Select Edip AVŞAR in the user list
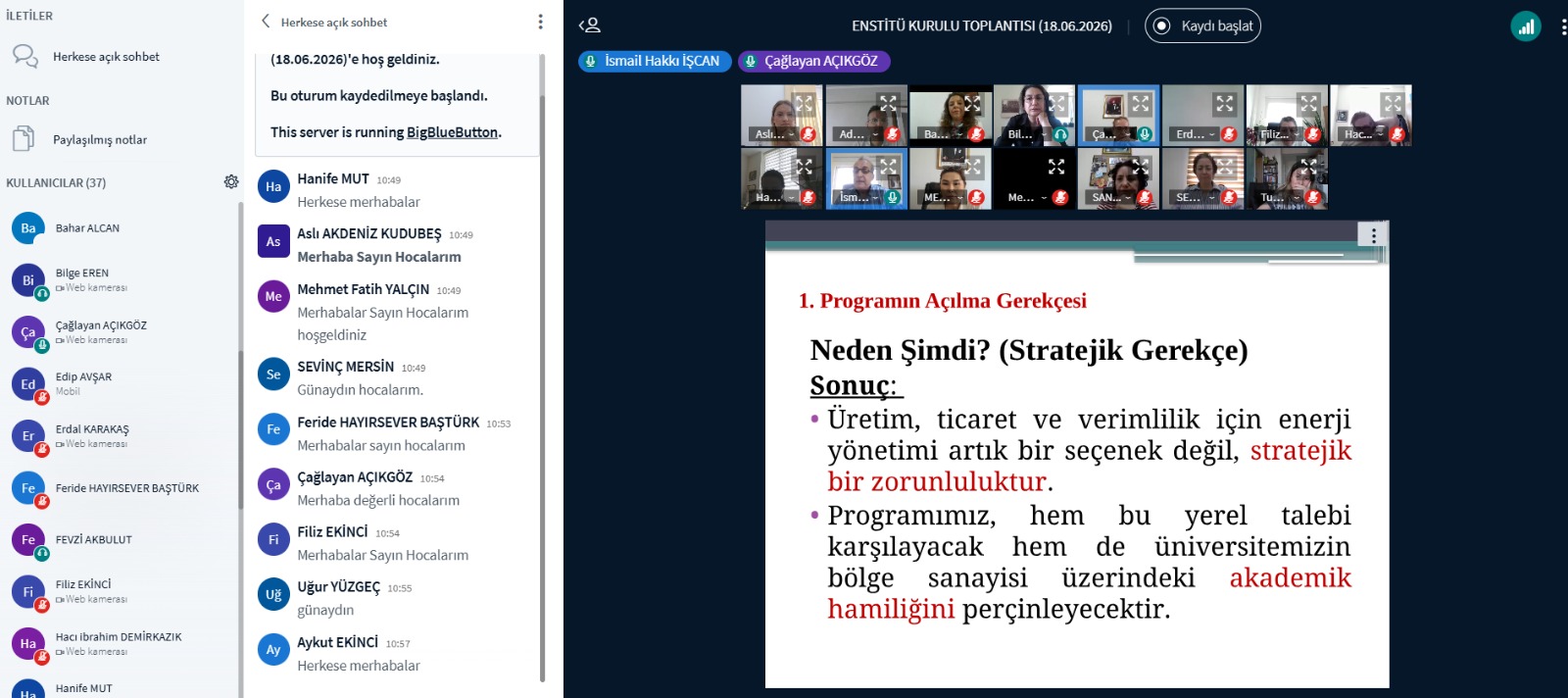 click(x=122, y=383)
